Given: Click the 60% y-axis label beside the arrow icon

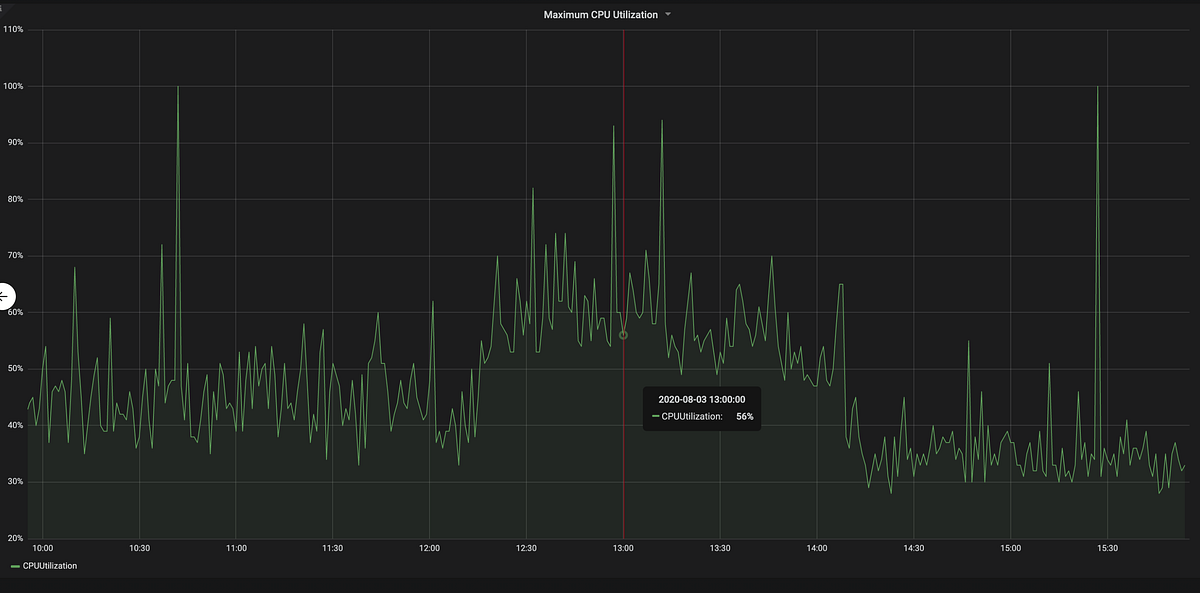Looking at the screenshot, I should 15,311.
